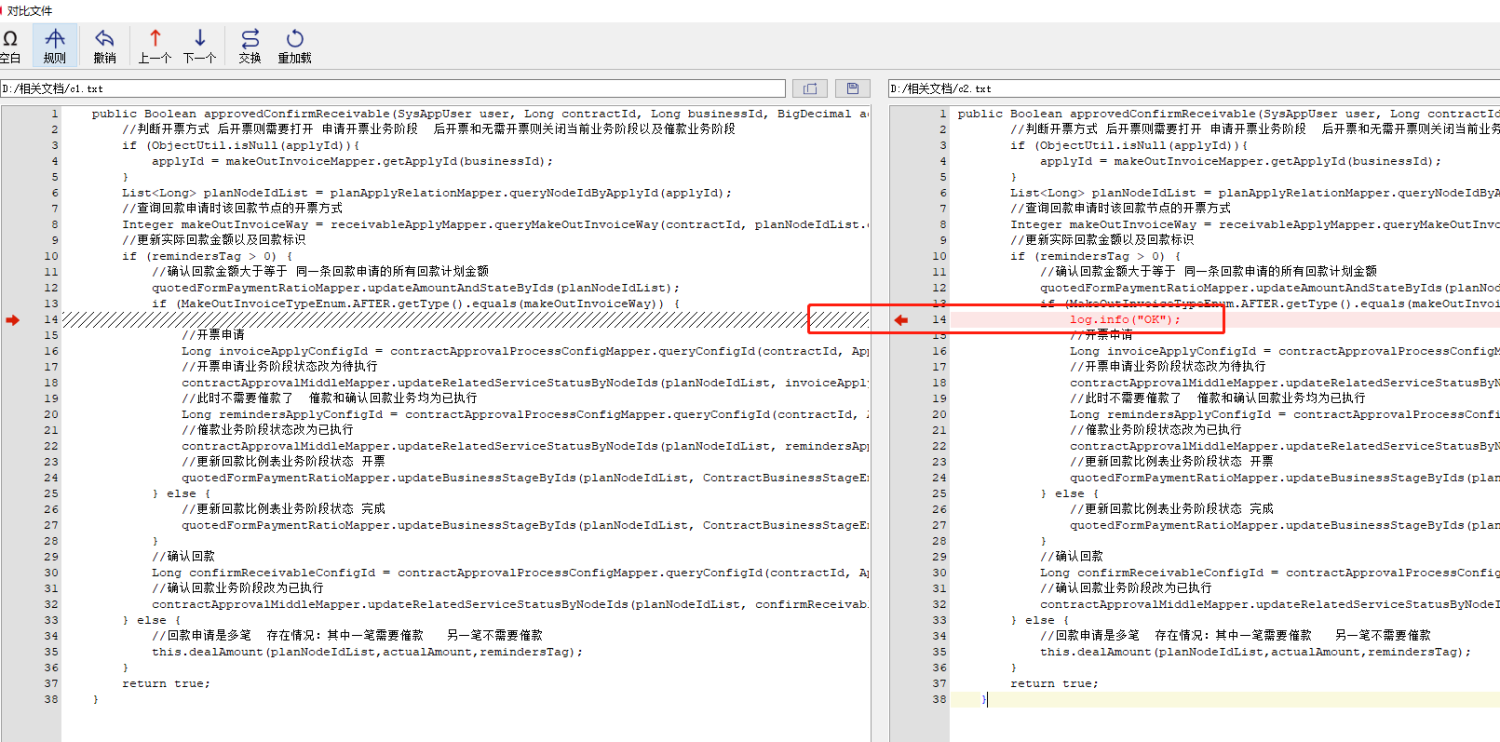Select the 对比文件 window title
Image resolution: width=1500 pixels, height=742 pixels.
pos(32,8)
